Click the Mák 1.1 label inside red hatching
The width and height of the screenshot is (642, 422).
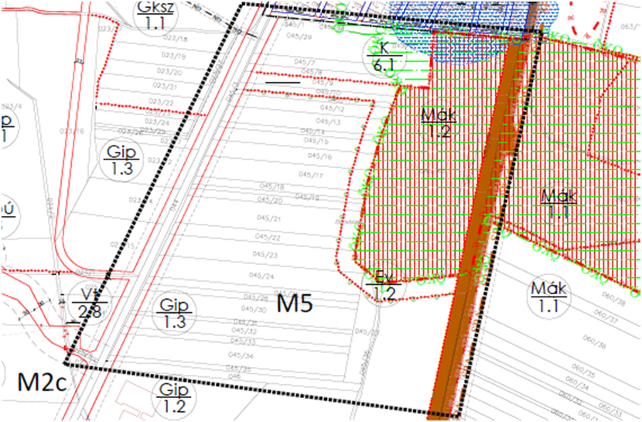click(557, 202)
